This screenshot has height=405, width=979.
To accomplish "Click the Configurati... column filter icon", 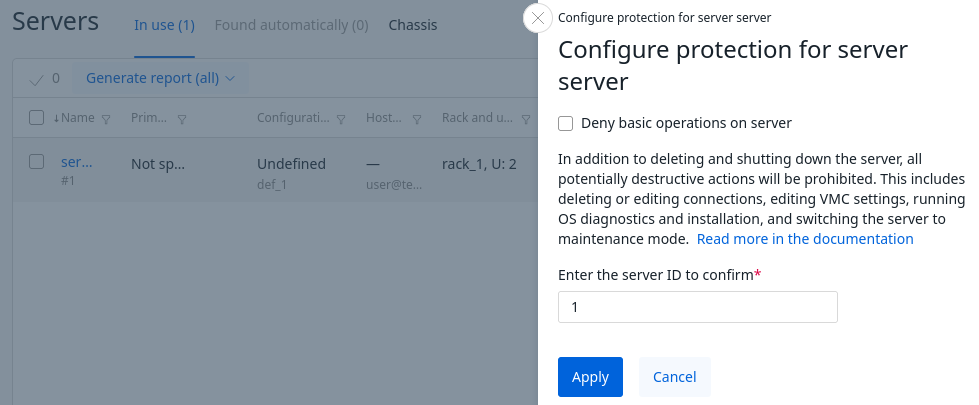I will (341, 119).
